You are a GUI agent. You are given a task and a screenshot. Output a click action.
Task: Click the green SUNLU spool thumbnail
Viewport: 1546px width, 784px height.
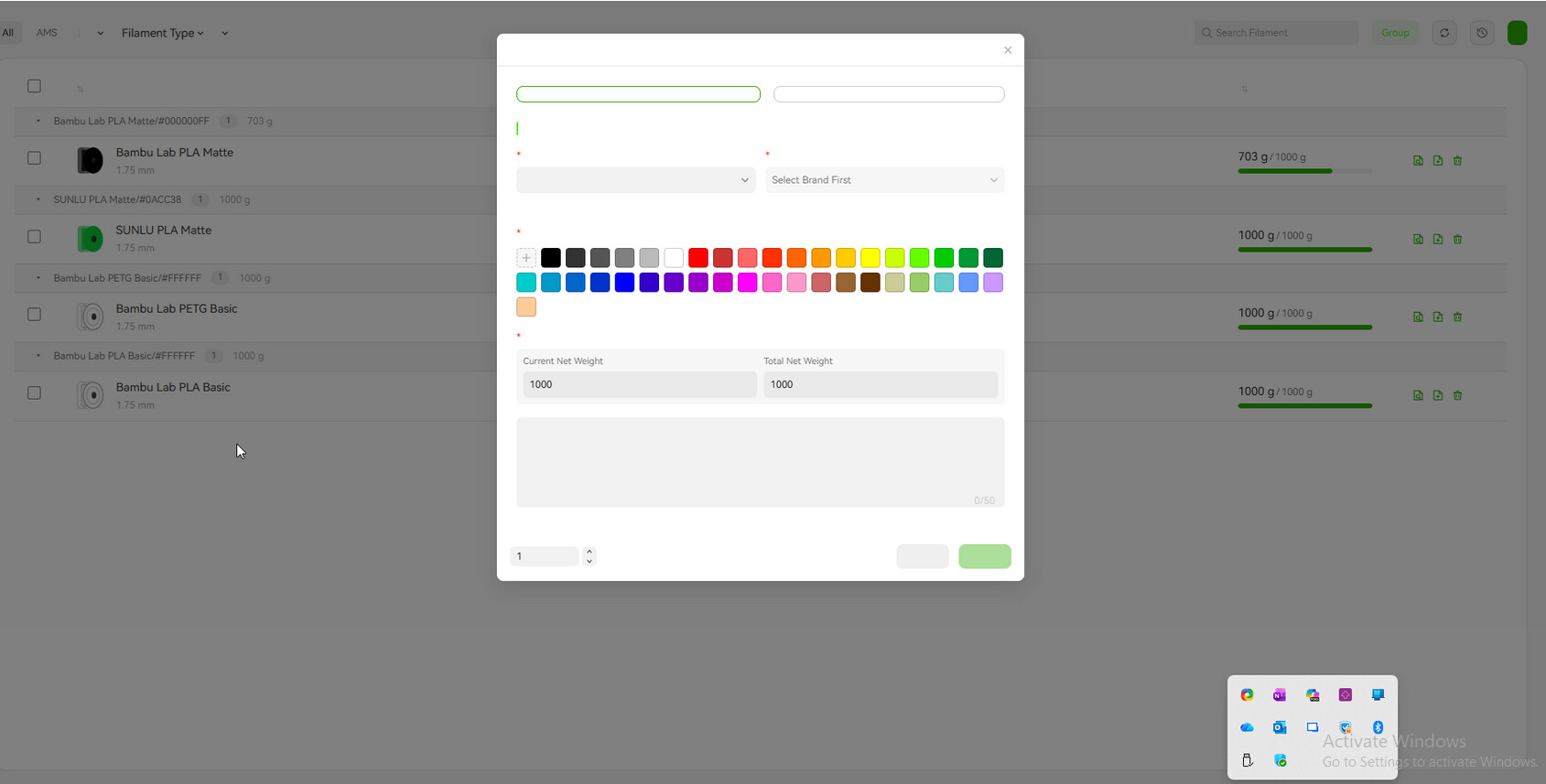coord(90,239)
